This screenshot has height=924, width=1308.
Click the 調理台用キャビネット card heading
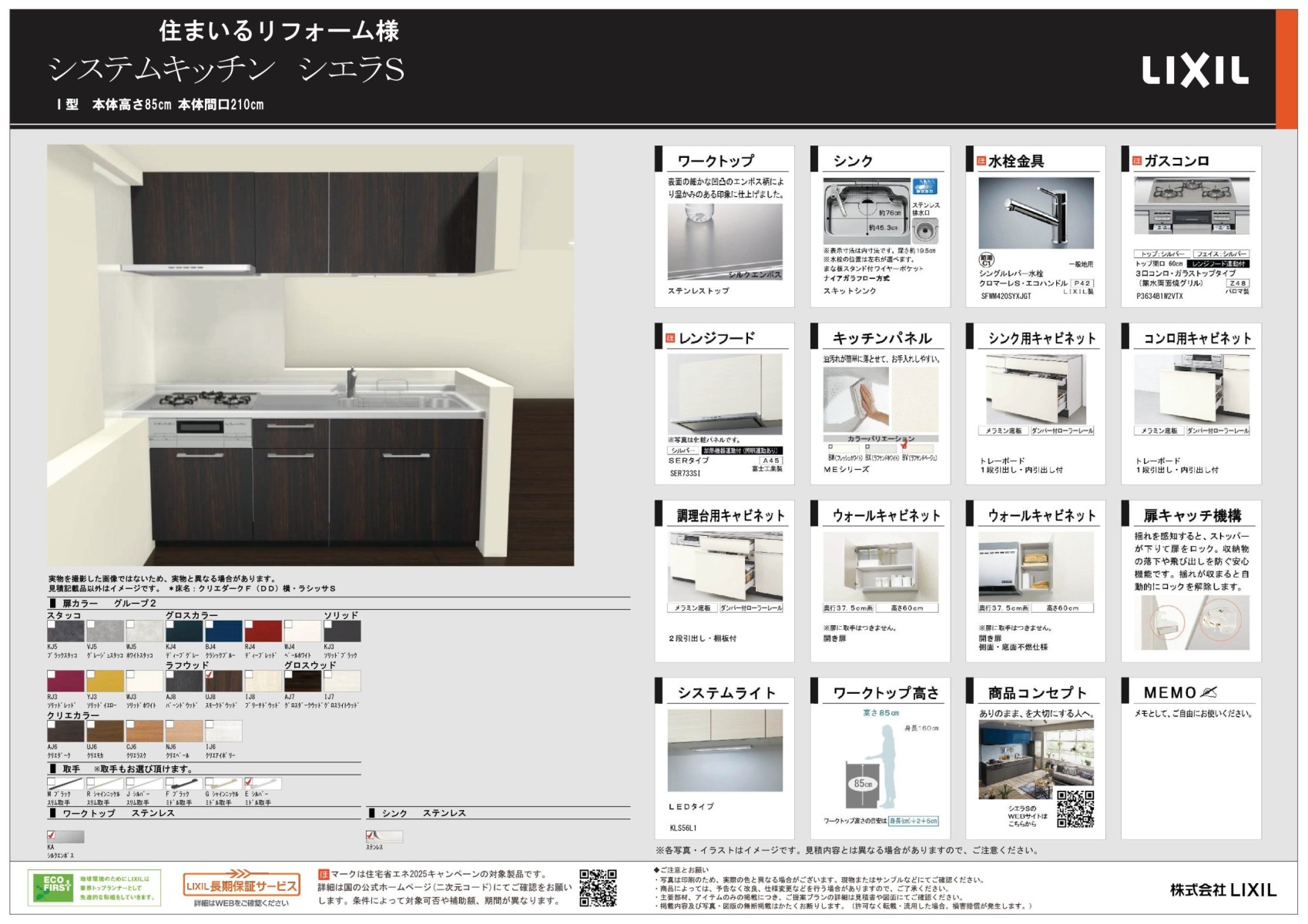point(730,515)
